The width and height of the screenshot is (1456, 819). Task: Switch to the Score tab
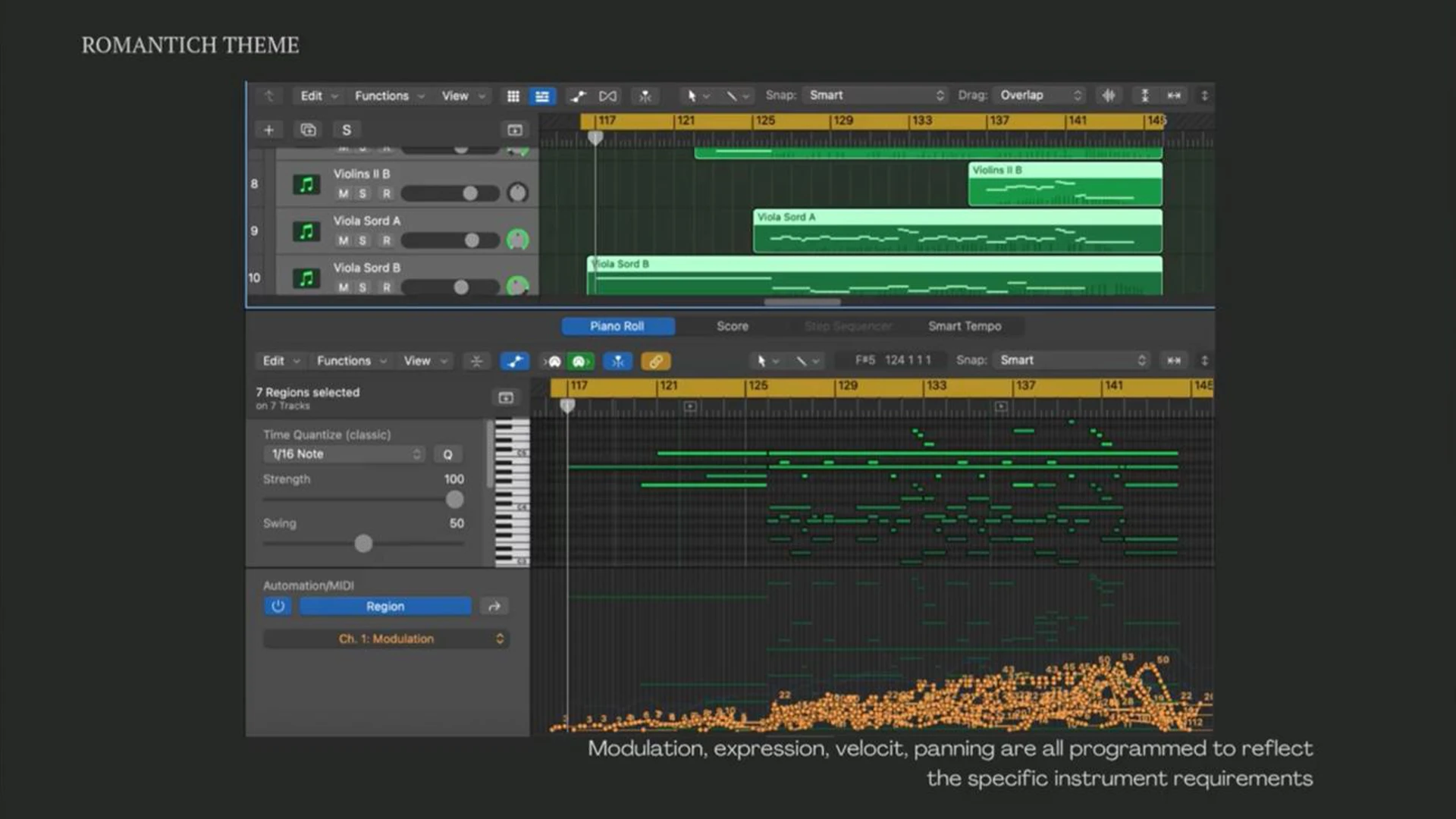(x=733, y=326)
